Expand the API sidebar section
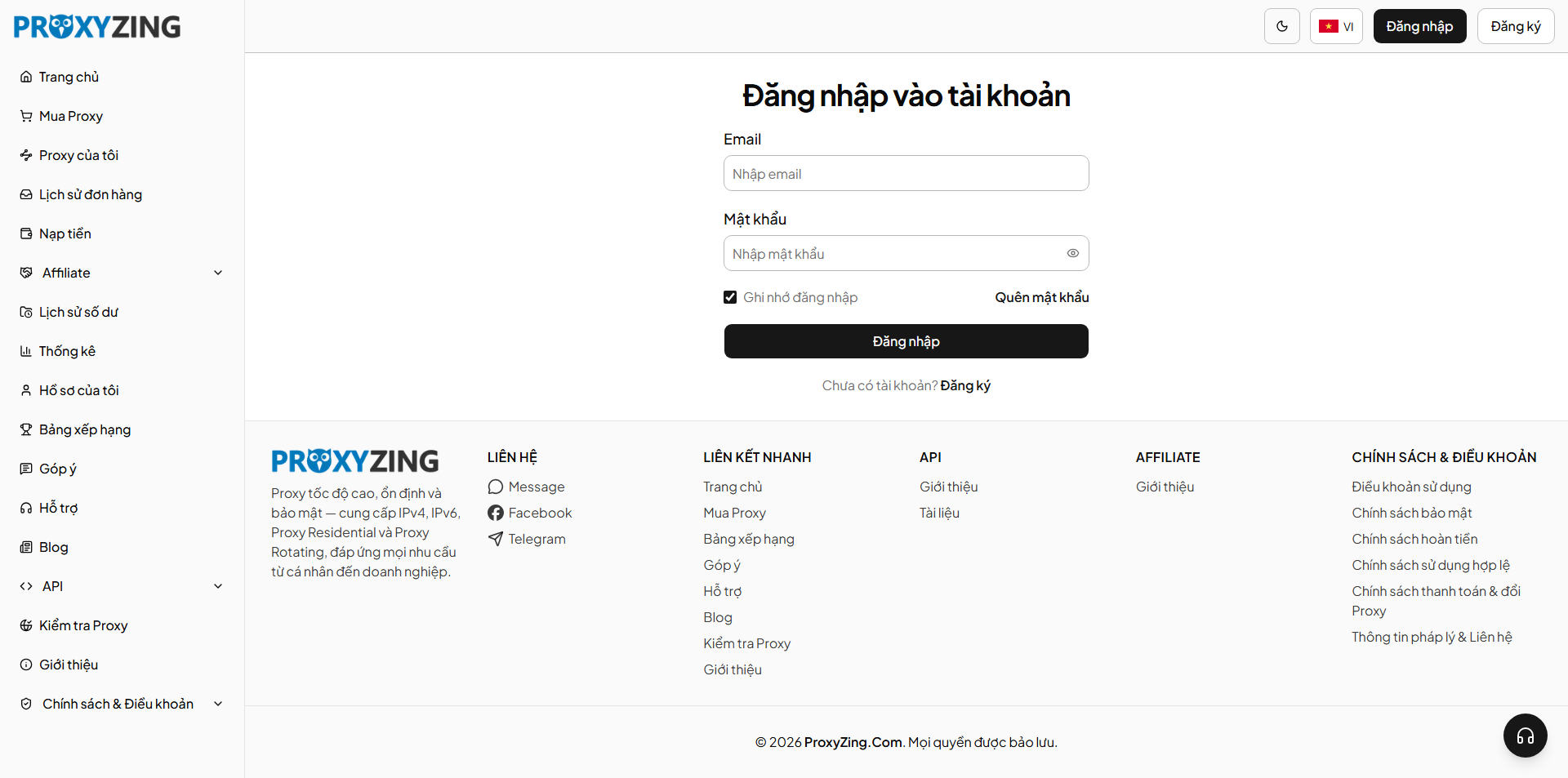The image size is (1568, 778). tap(218, 586)
